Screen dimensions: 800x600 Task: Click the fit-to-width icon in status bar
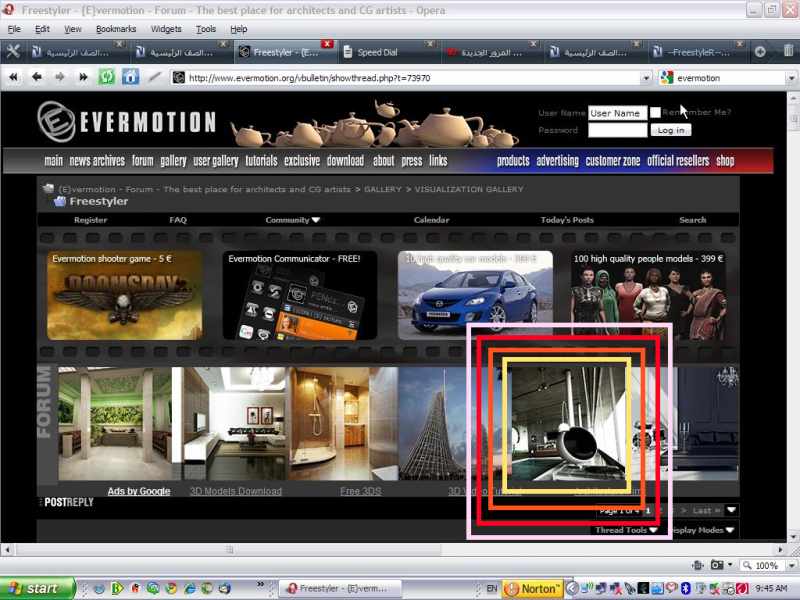tap(697, 565)
